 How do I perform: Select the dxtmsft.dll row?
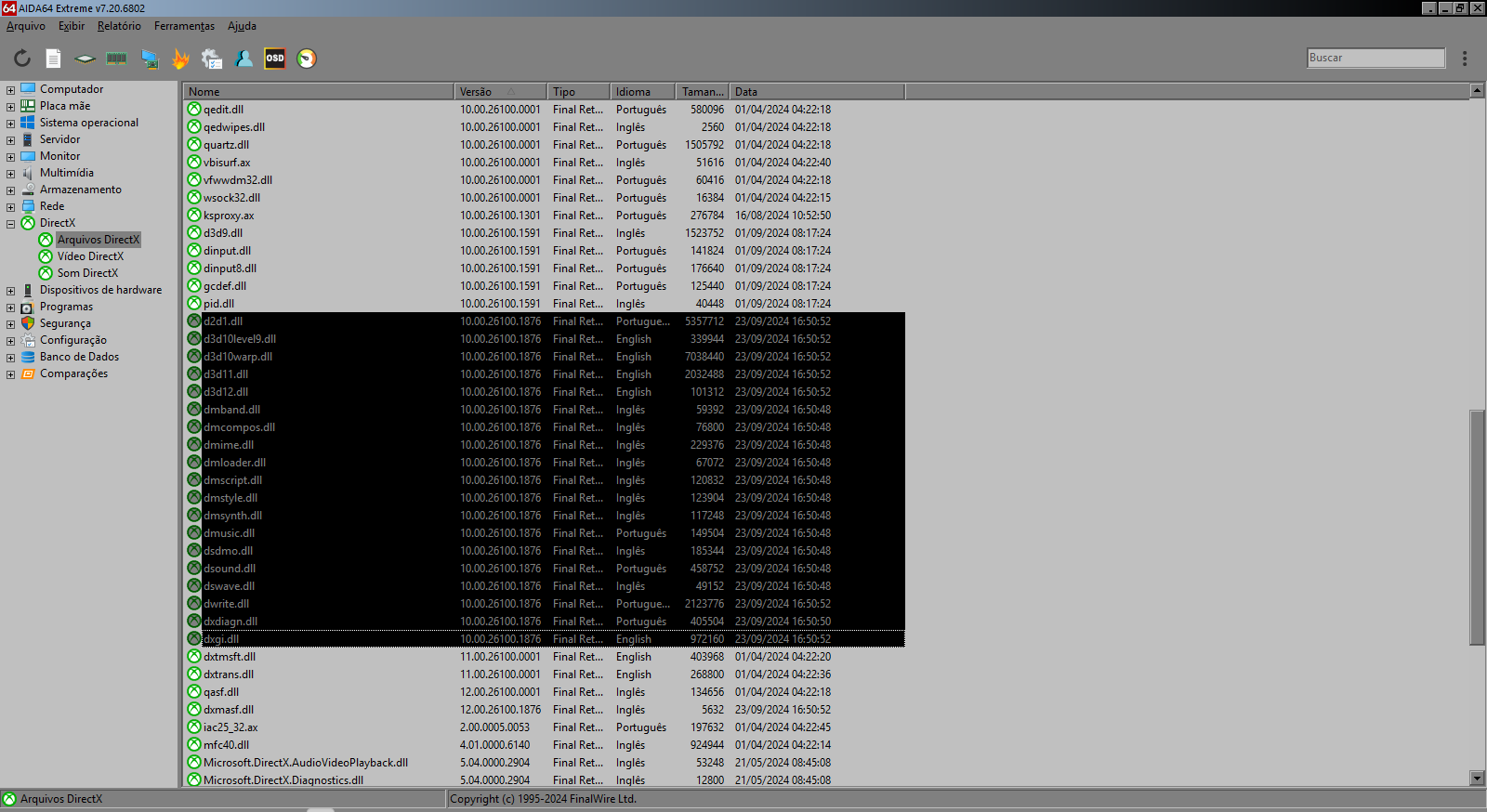545,657
